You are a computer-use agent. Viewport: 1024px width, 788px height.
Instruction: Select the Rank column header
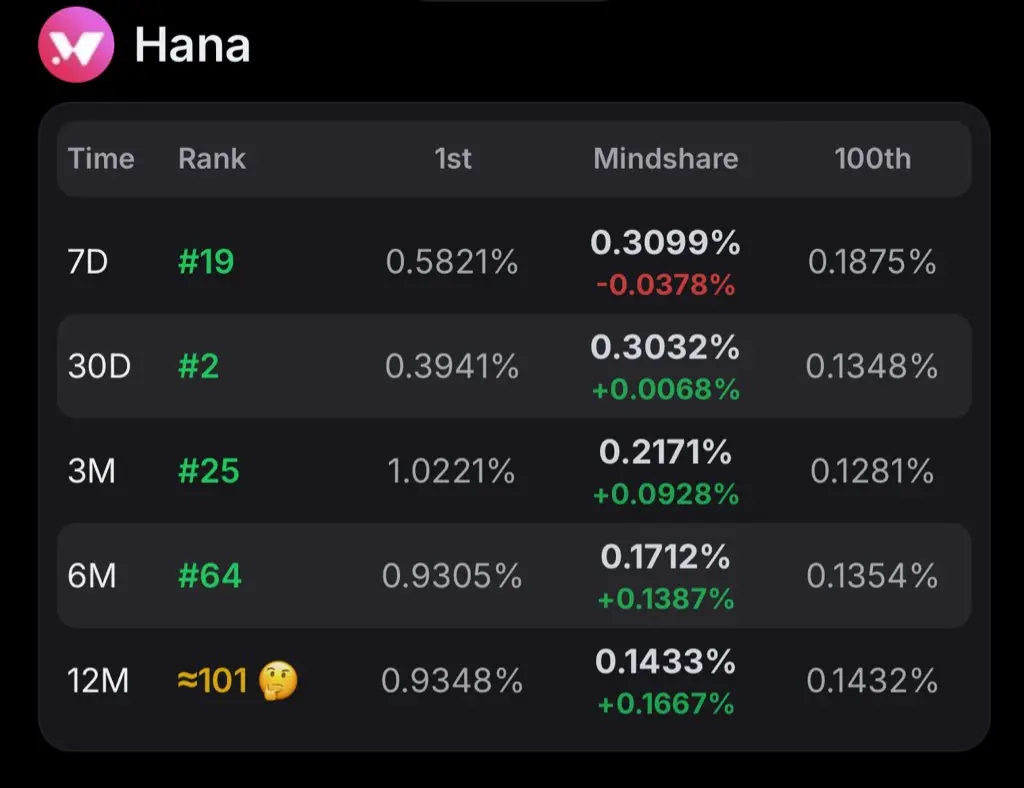[x=212, y=159]
